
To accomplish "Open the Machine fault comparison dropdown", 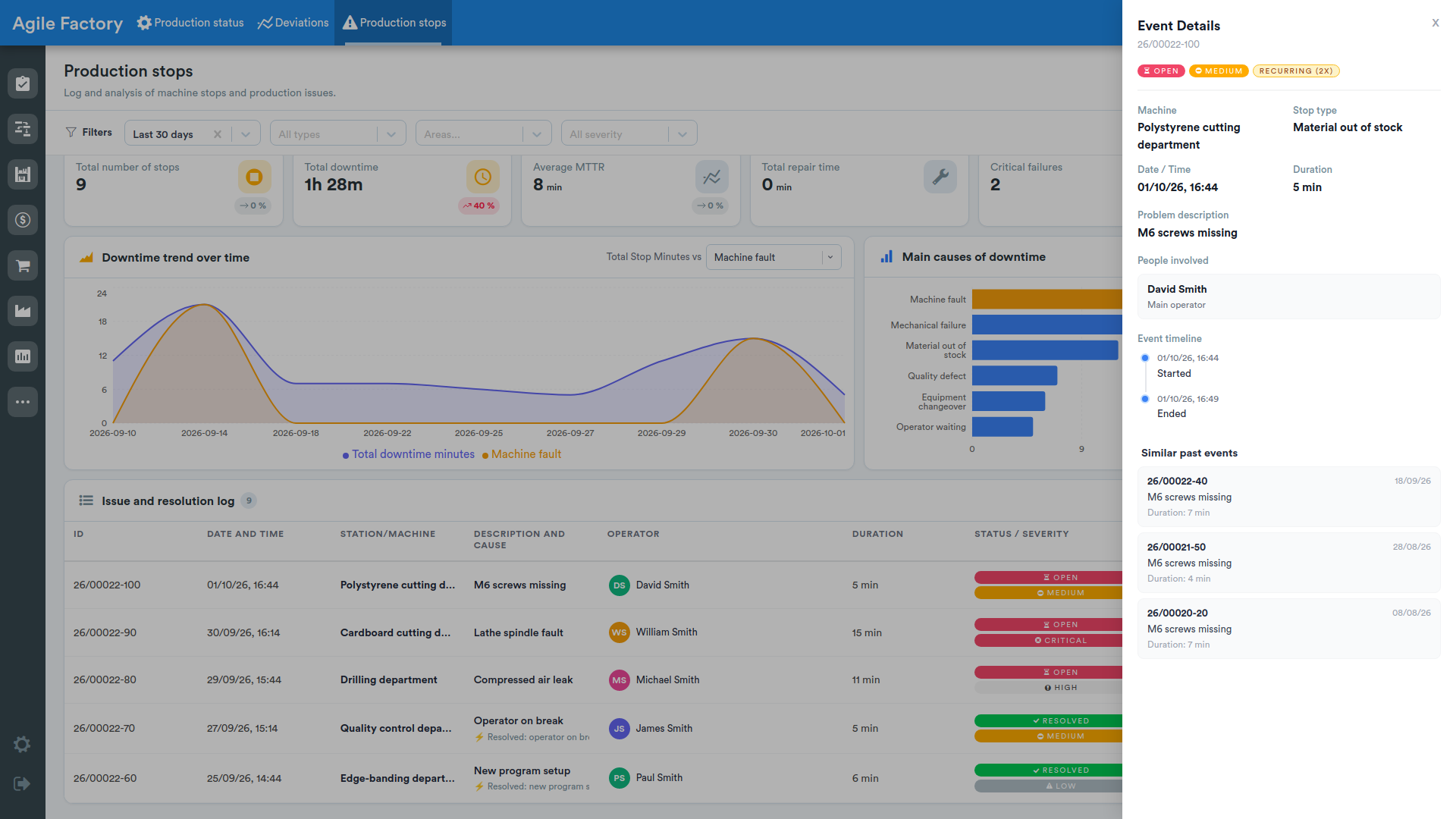I will pyautogui.click(x=773, y=257).
